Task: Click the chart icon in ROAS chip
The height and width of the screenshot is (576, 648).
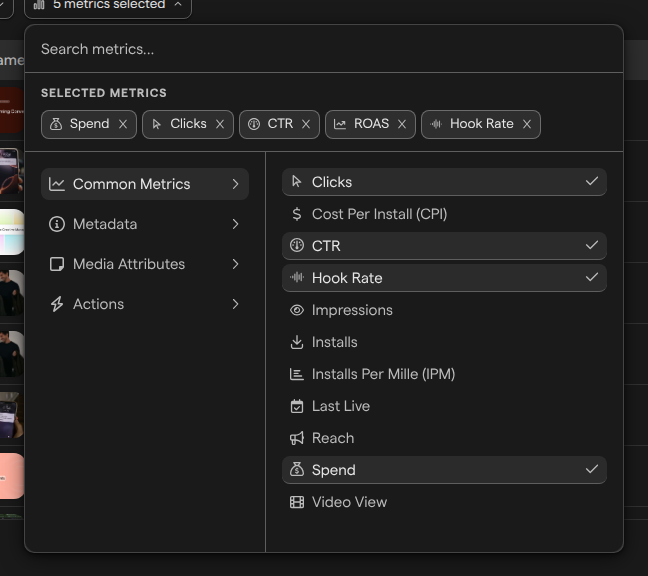Action: tap(340, 124)
